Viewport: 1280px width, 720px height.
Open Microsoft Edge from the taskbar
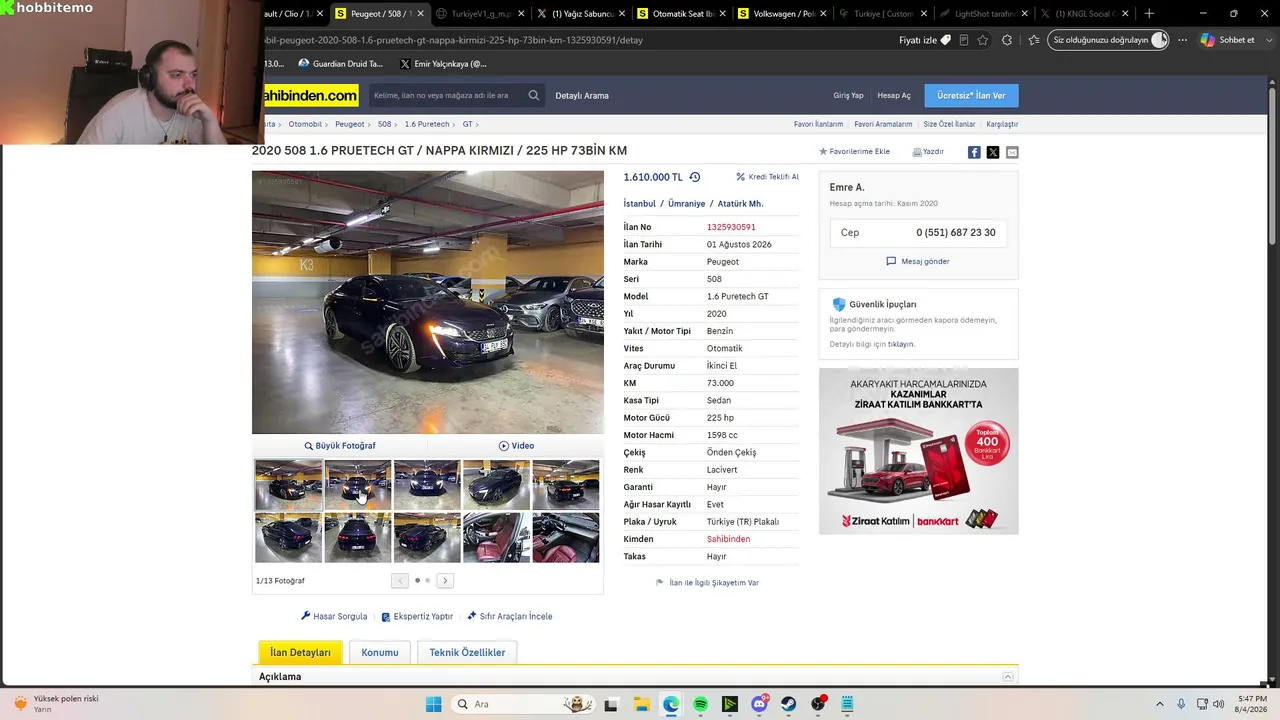[x=671, y=704]
